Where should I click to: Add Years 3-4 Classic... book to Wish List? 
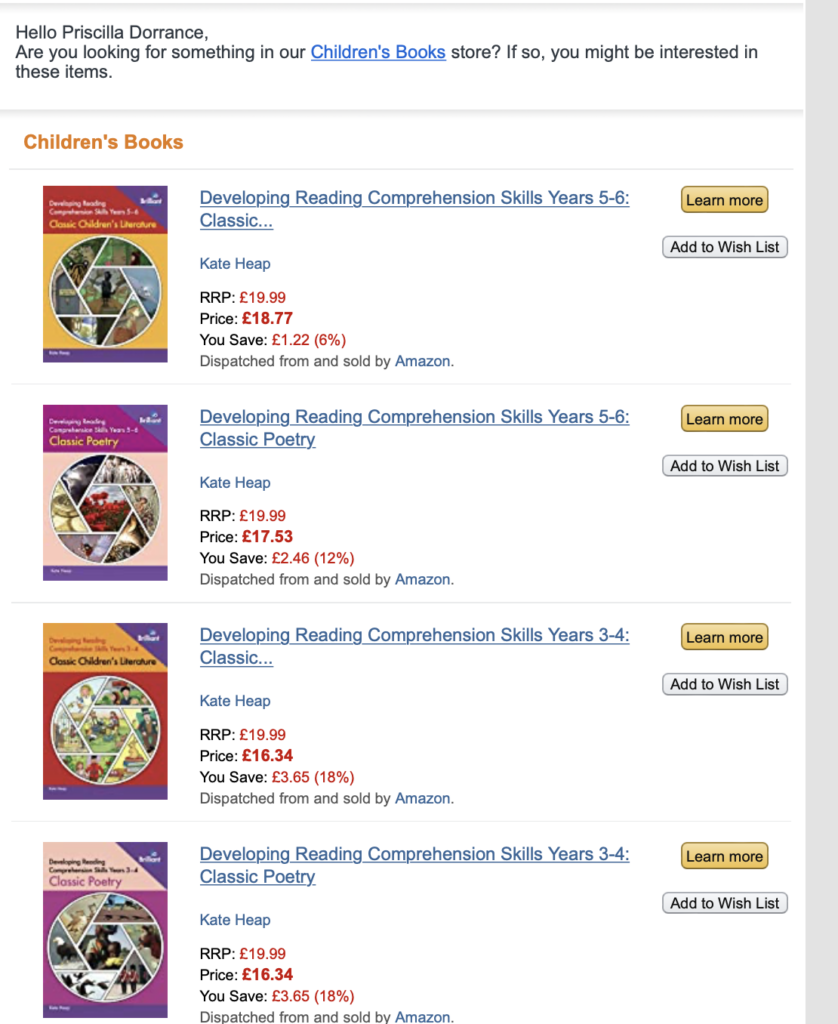point(724,684)
